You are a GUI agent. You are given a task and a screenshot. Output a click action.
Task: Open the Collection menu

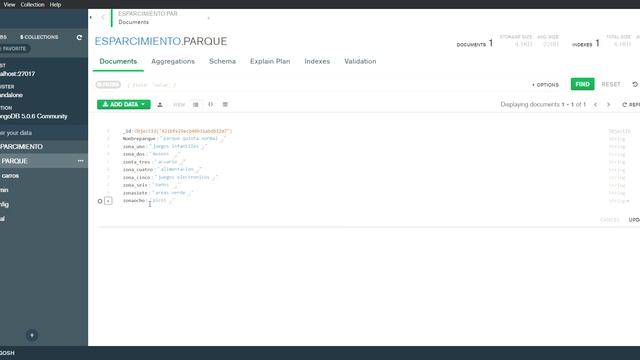(32, 4)
